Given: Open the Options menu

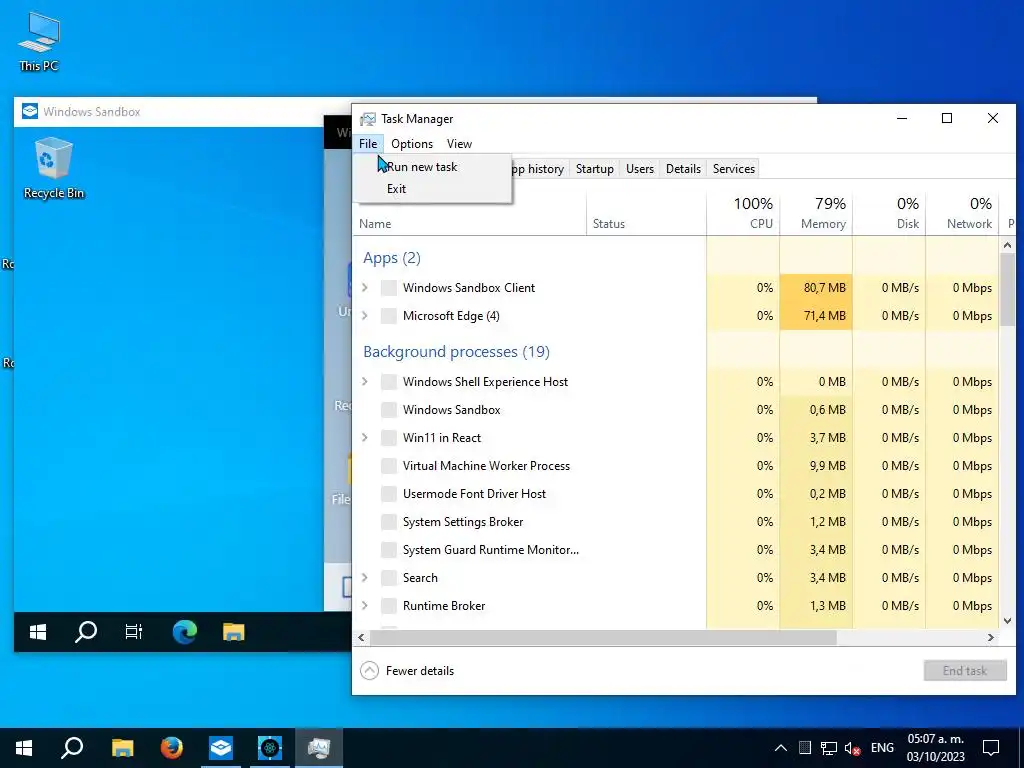Looking at the screenshot, I should tap(411, 144).
